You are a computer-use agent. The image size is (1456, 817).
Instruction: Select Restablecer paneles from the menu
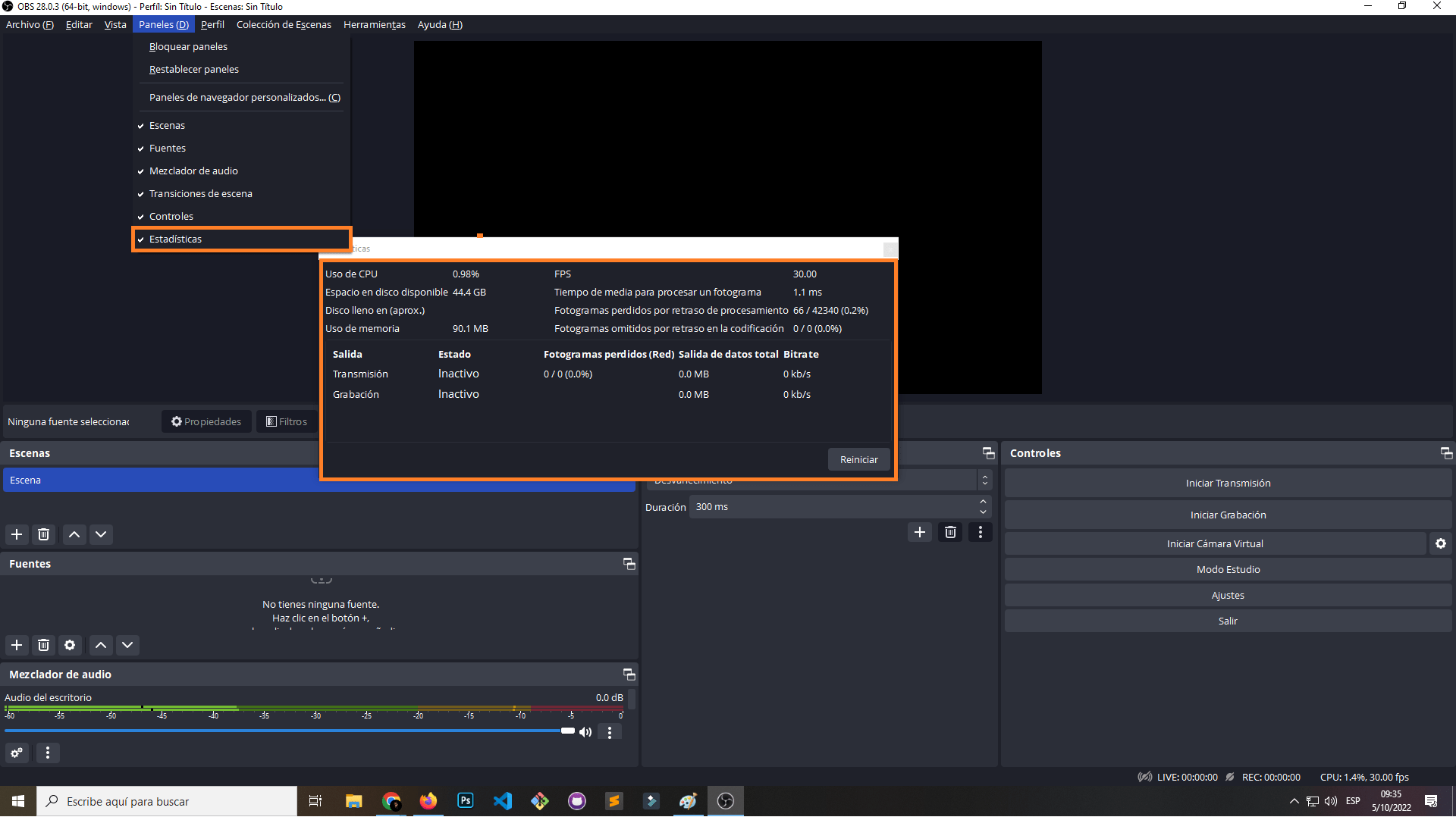click(194, 69)
